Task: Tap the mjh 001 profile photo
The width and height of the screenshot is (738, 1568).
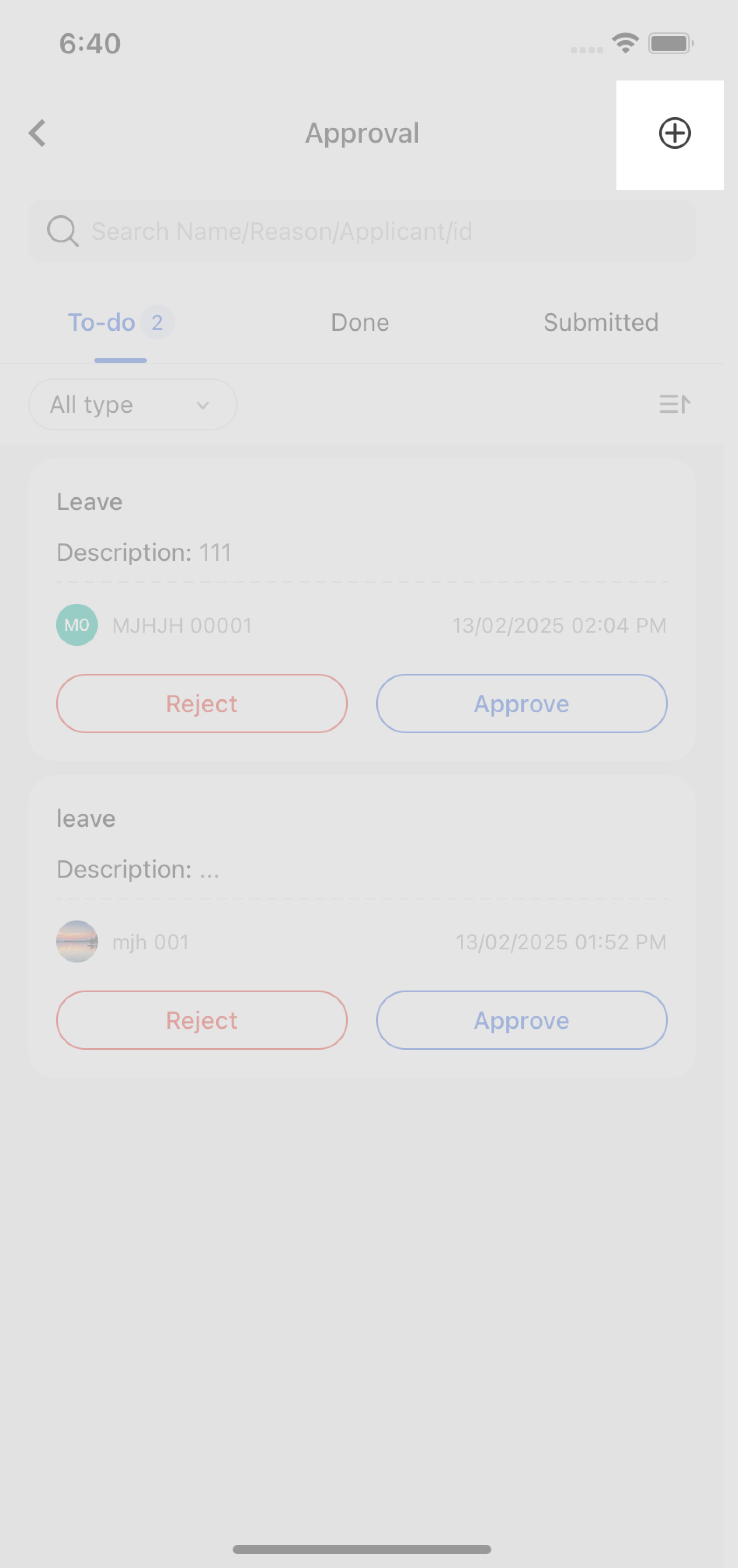Action: 77,941
